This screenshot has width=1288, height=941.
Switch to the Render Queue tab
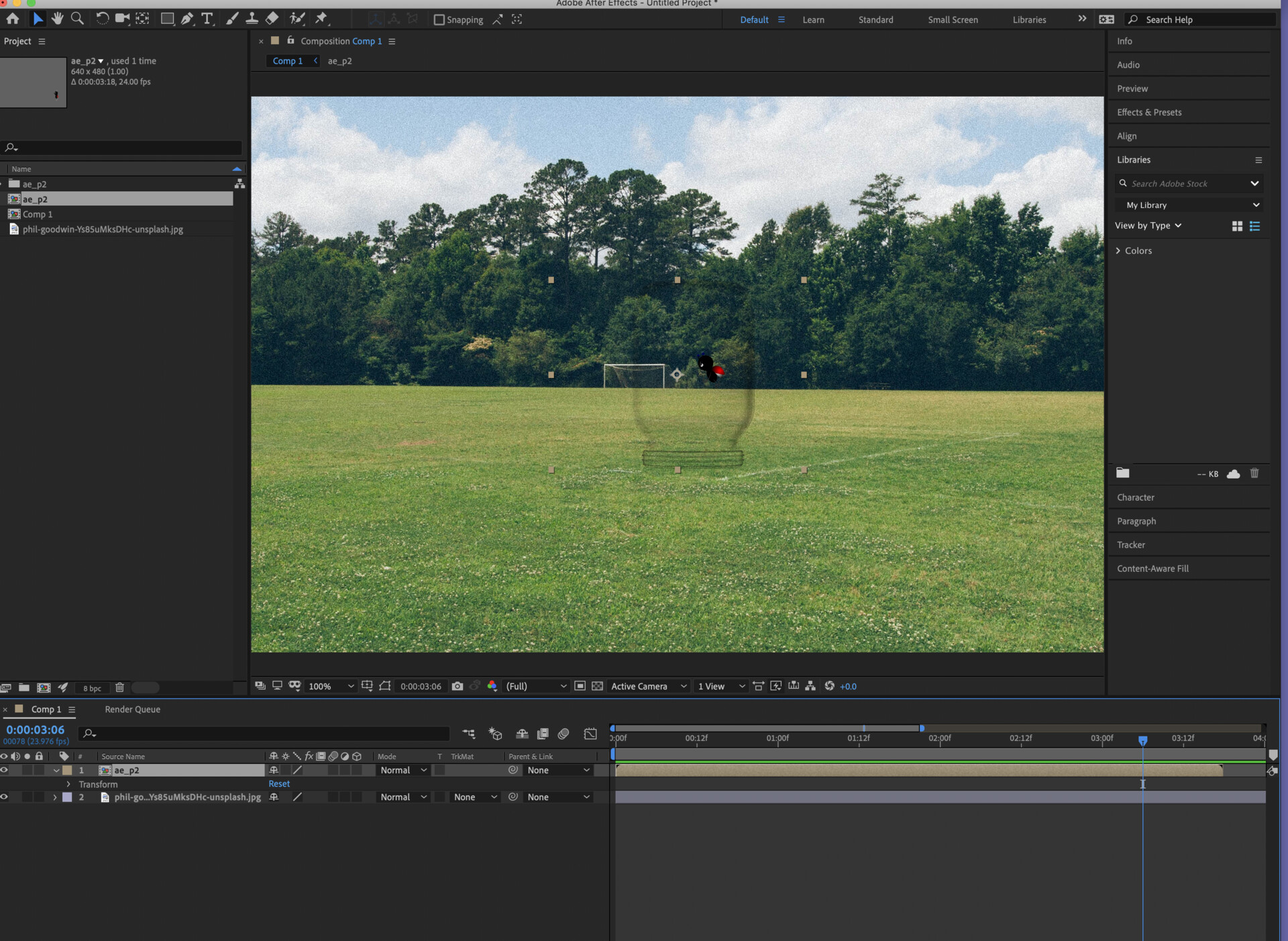(x=132, y=709)
